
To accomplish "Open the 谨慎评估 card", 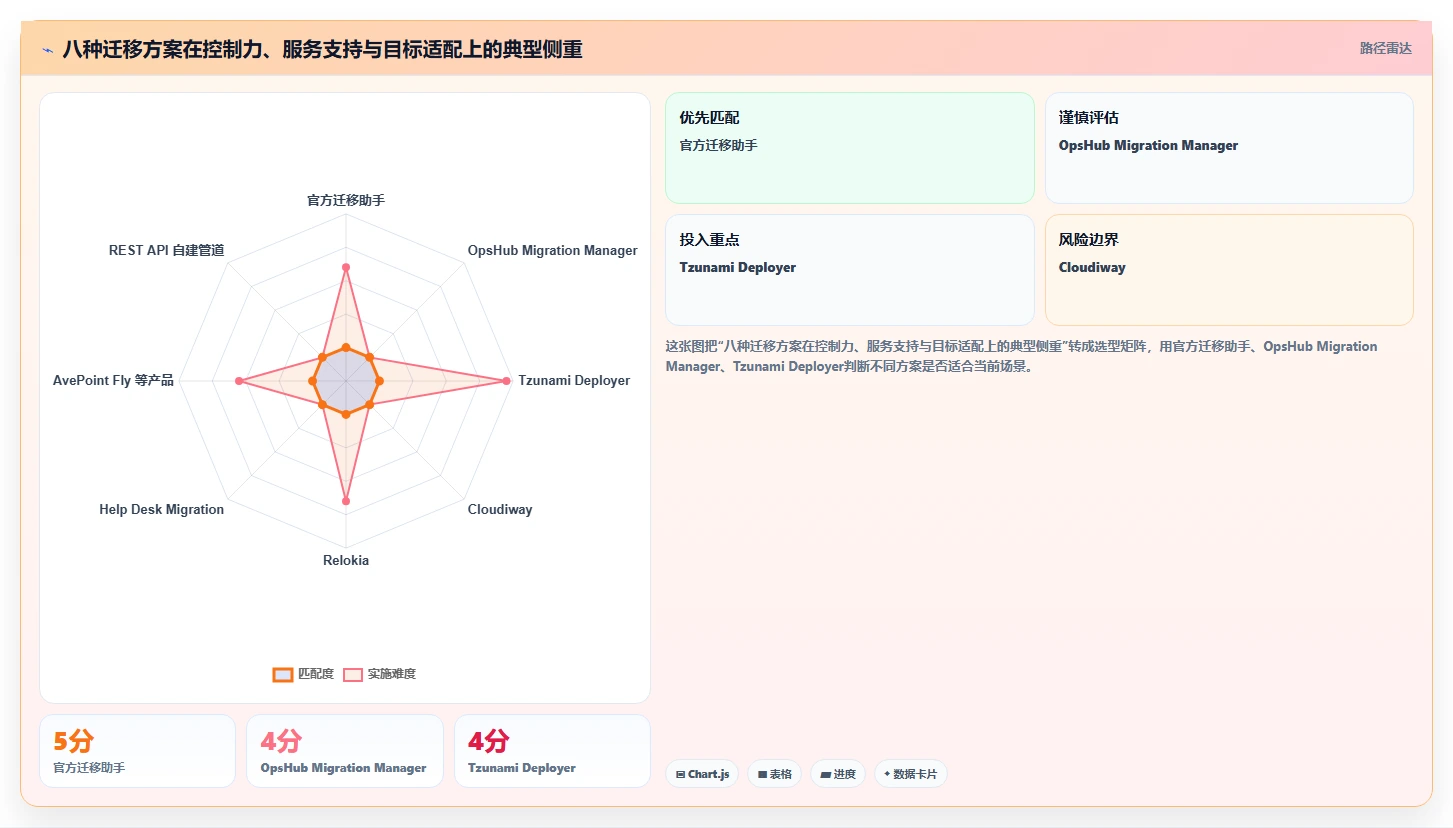I will tap(1229, 148).
